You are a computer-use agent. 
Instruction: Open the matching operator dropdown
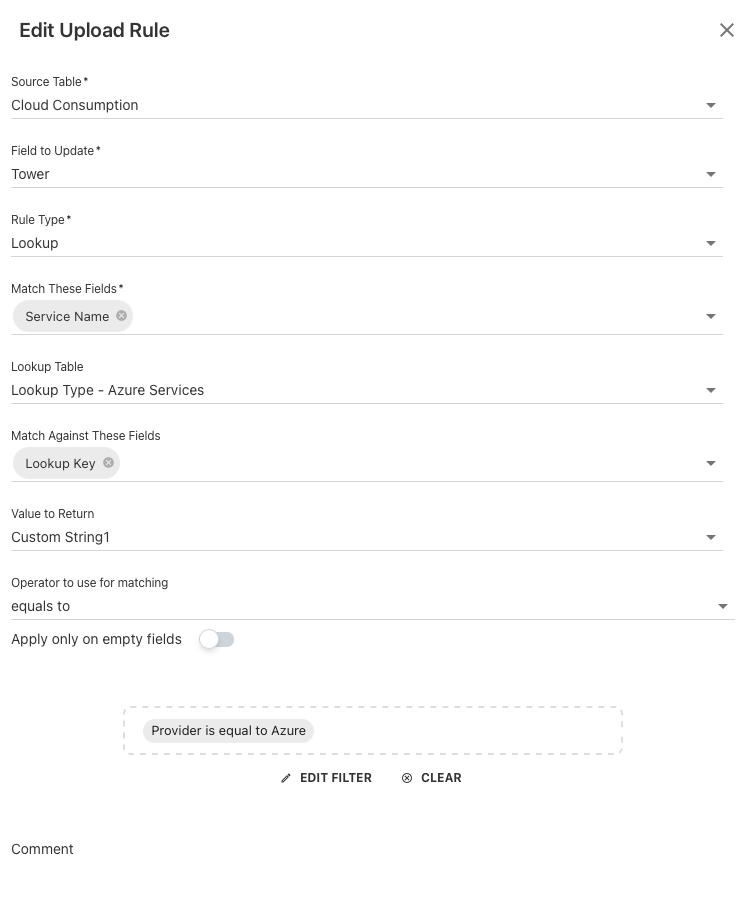pyautogui.click(x=723, y=607)
